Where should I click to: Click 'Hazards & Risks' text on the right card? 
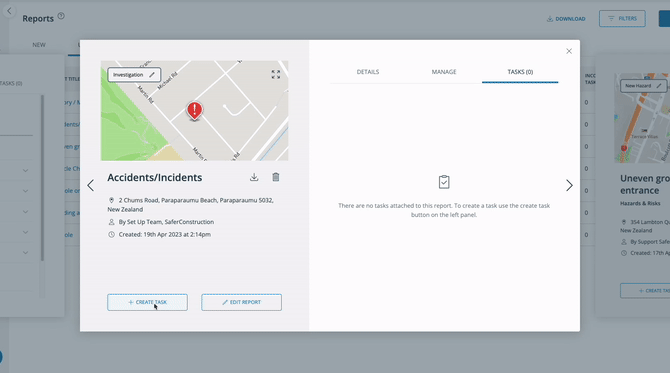click(640, 203)
